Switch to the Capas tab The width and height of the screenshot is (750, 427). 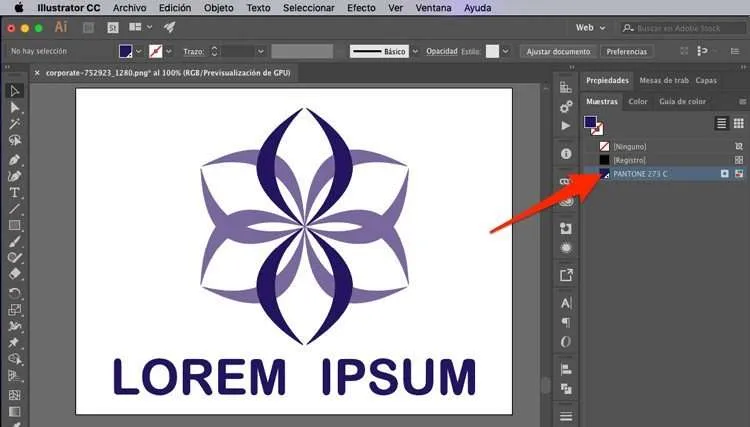click(x=706, y=80)
